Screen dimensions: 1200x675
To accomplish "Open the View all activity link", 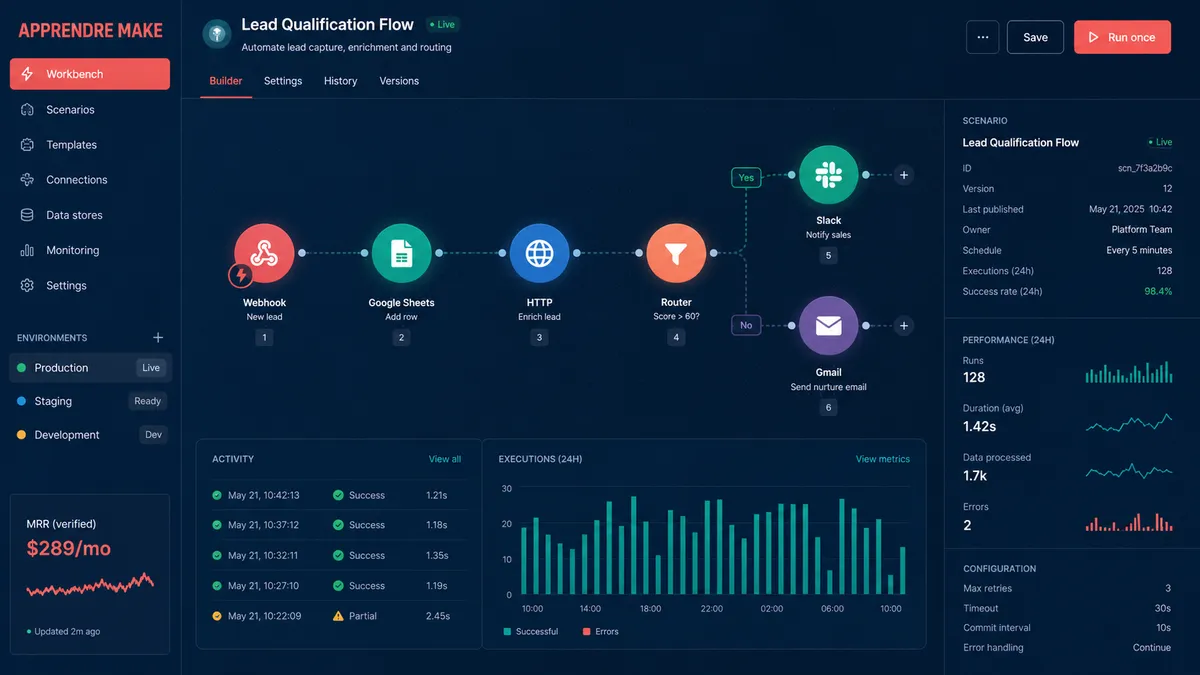I will coord(445,459).
